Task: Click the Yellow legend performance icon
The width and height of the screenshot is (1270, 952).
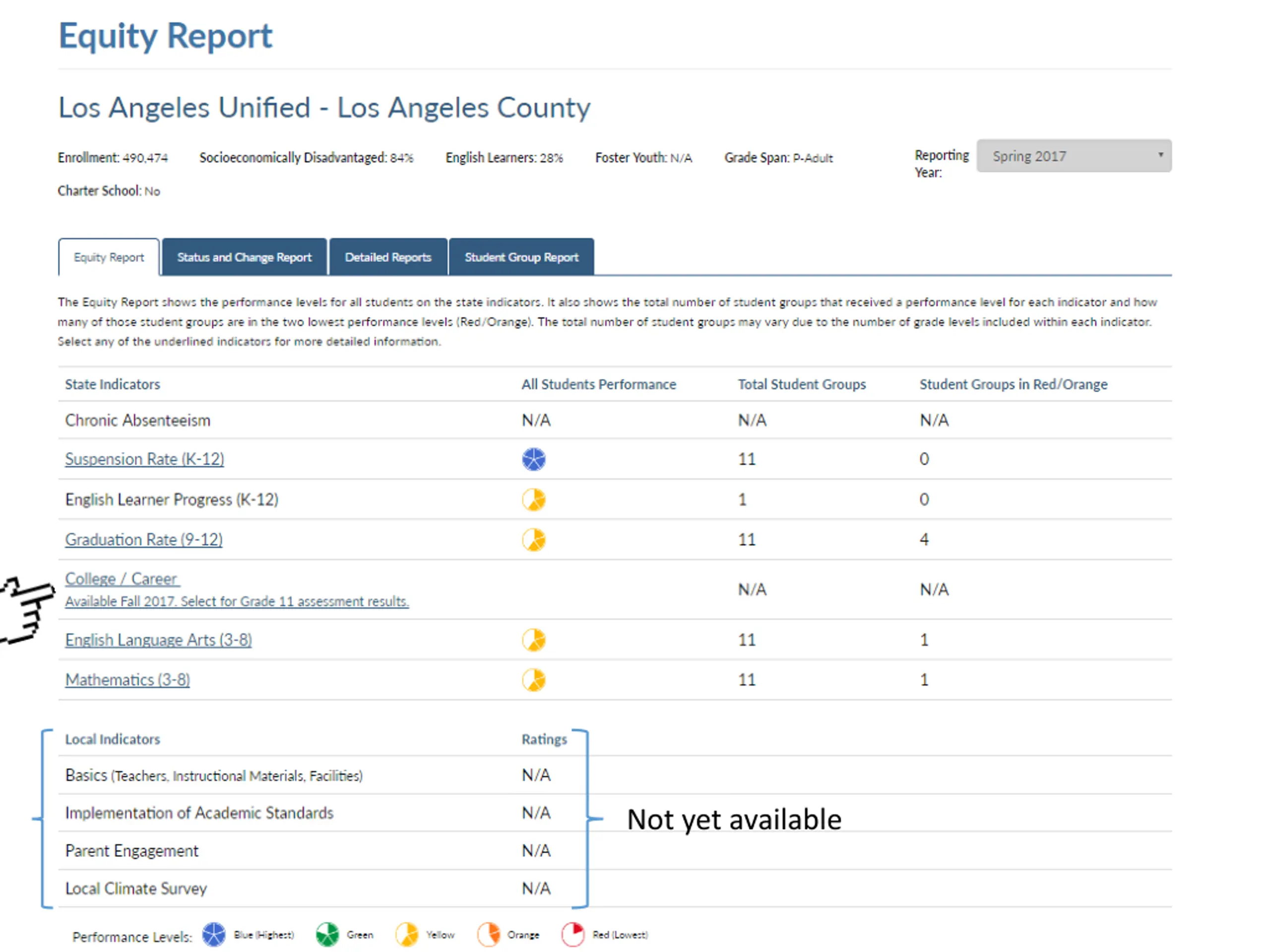Action: pyautogui.click(x=407, y=934)
